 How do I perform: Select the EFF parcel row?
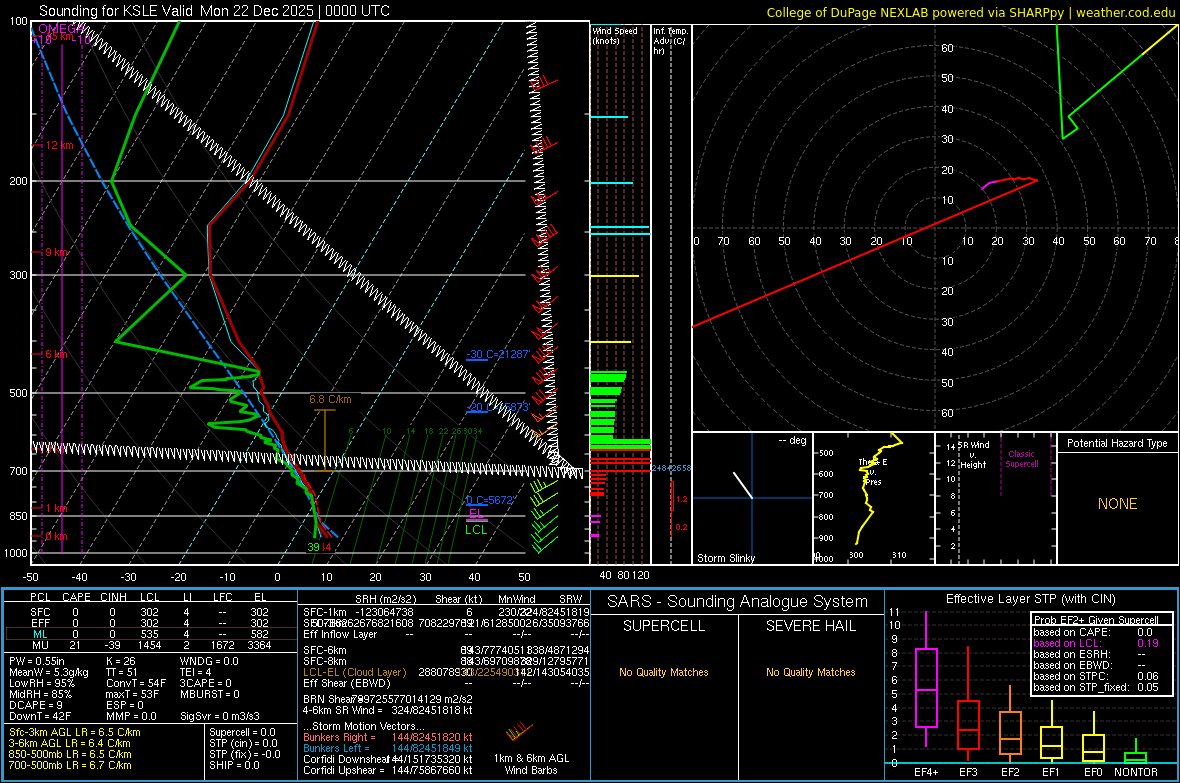(151, 623)
